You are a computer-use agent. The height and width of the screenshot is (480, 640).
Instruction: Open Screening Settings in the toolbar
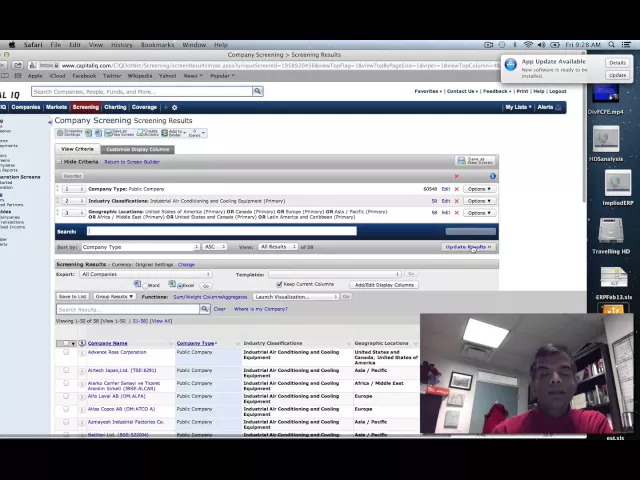click(69, 133)
